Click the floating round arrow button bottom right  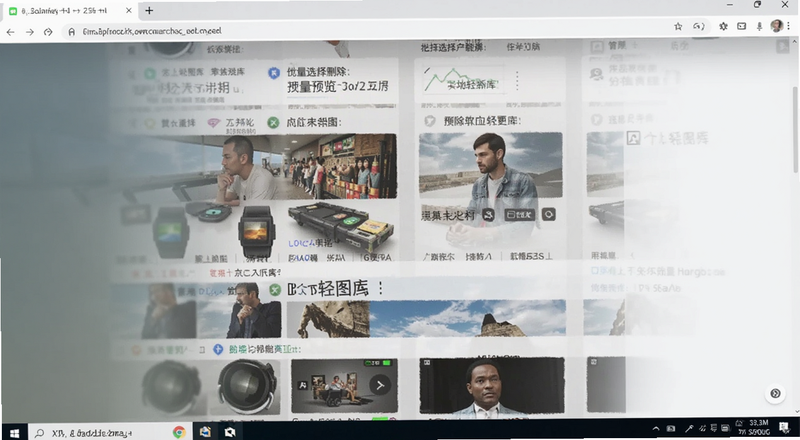[775, 393]
